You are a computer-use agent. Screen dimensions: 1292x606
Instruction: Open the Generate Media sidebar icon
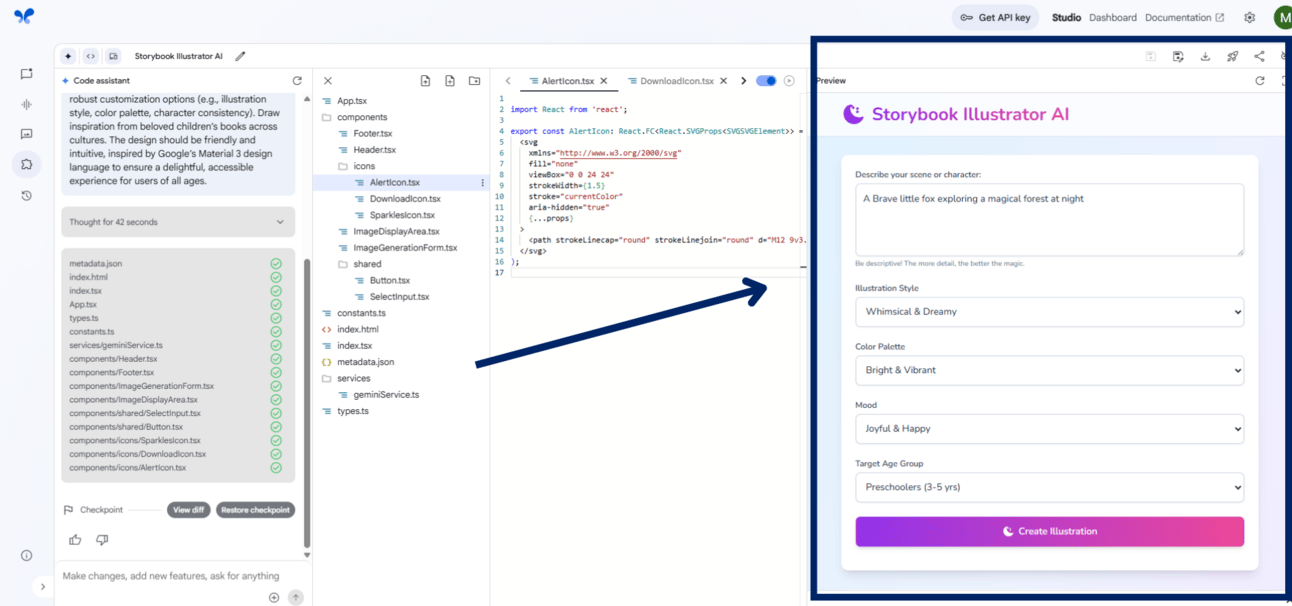[27, 134]
